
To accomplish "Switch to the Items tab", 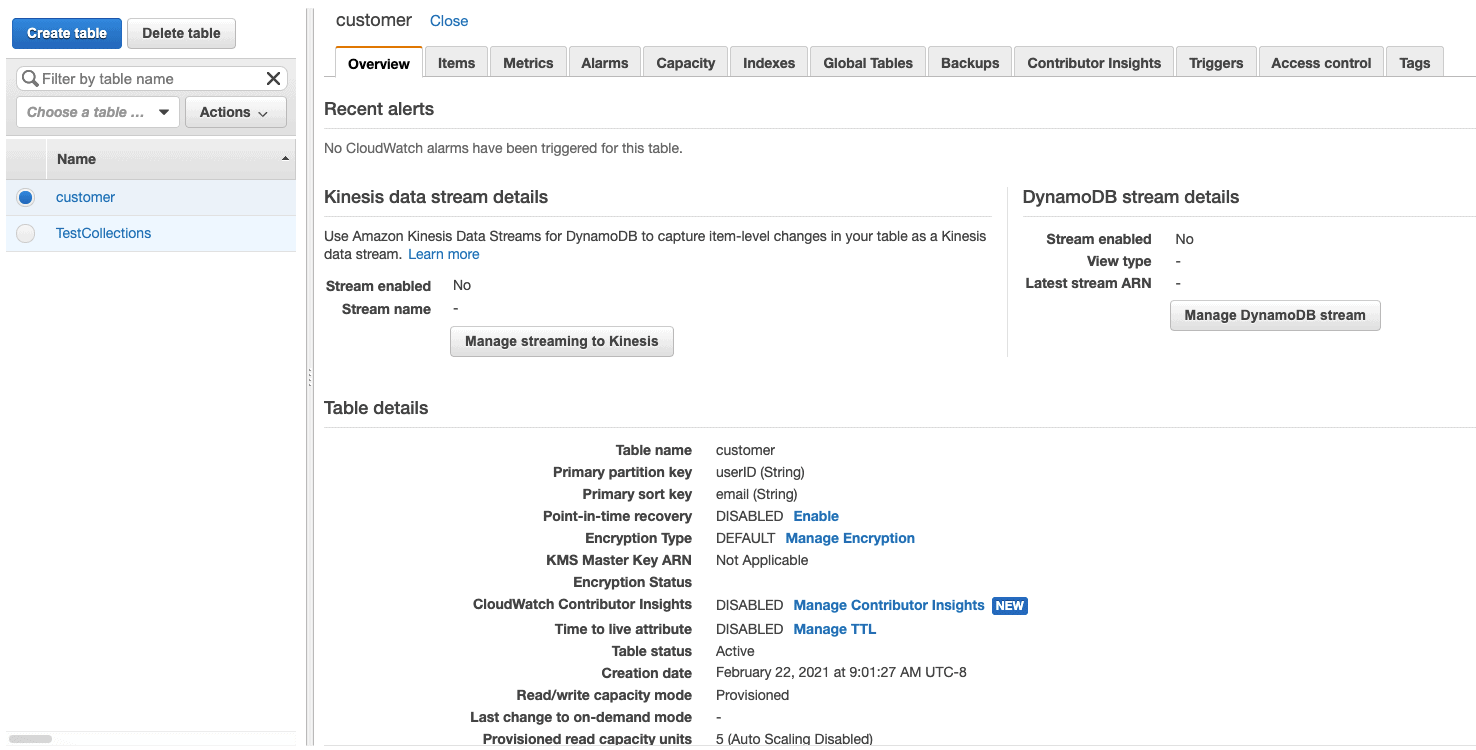I will coord(456,63).
